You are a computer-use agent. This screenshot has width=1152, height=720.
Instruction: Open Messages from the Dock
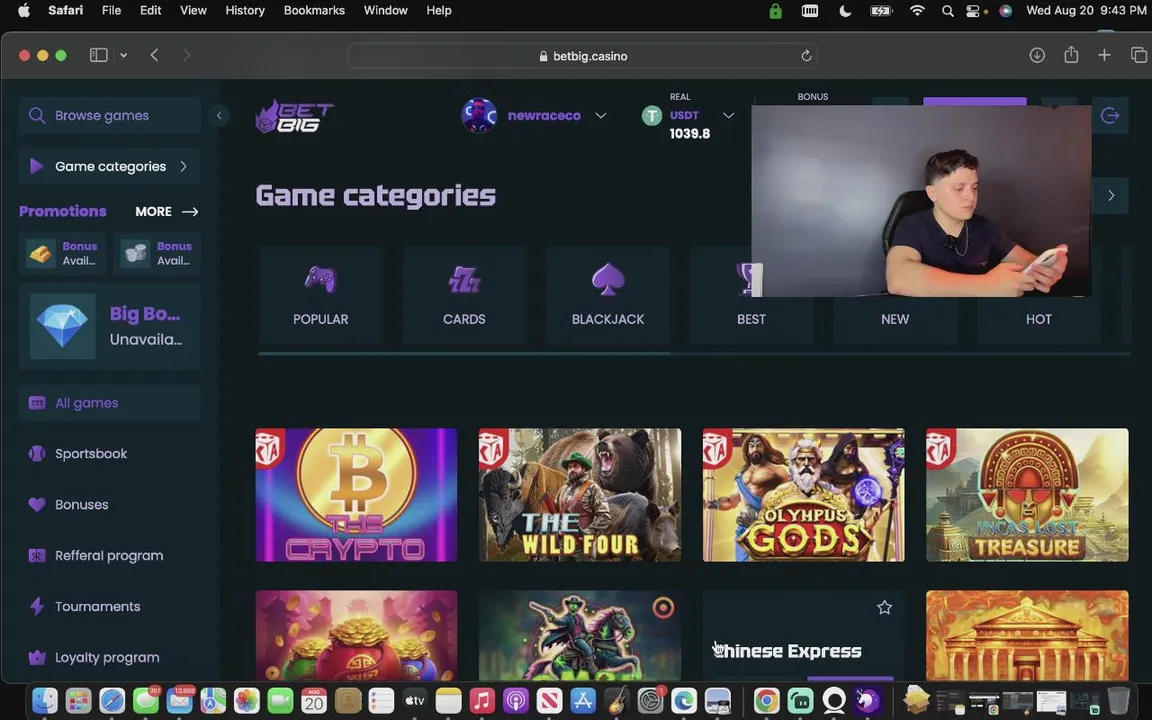(145, 701)
